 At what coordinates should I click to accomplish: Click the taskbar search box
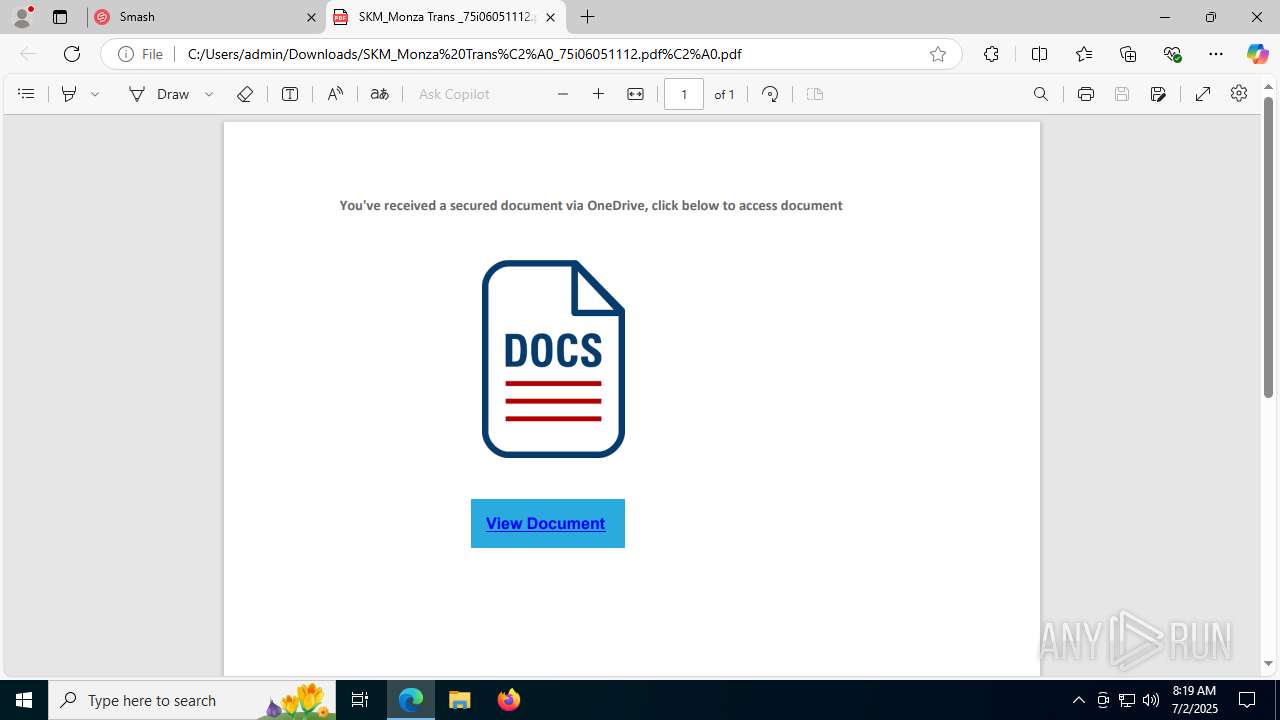192,700
